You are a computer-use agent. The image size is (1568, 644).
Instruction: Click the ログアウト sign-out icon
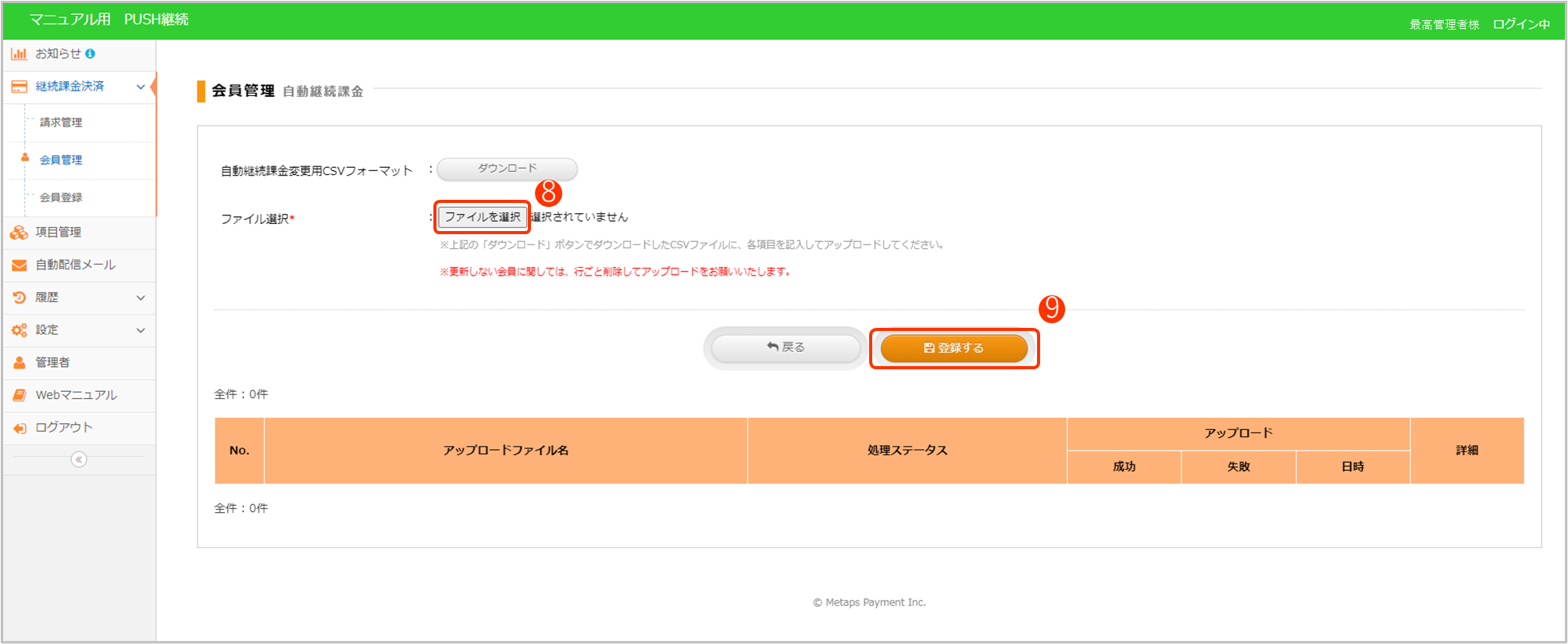tap(19, 428)
